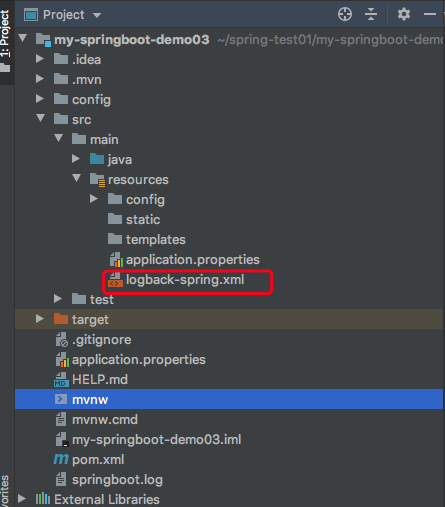
Task: Click the logback-spring.xml file icon
Action: click(x=115, y=280)
